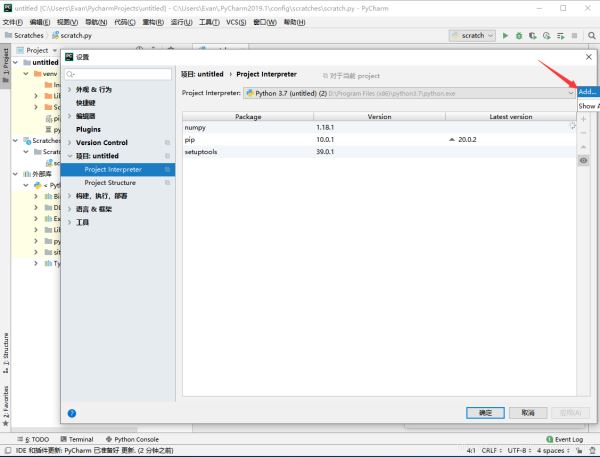The width and height of the screenshot is (600, 457).
Task: Toggle show early releases eye icon
Action: pyautogui.click(x=584, y=160)
